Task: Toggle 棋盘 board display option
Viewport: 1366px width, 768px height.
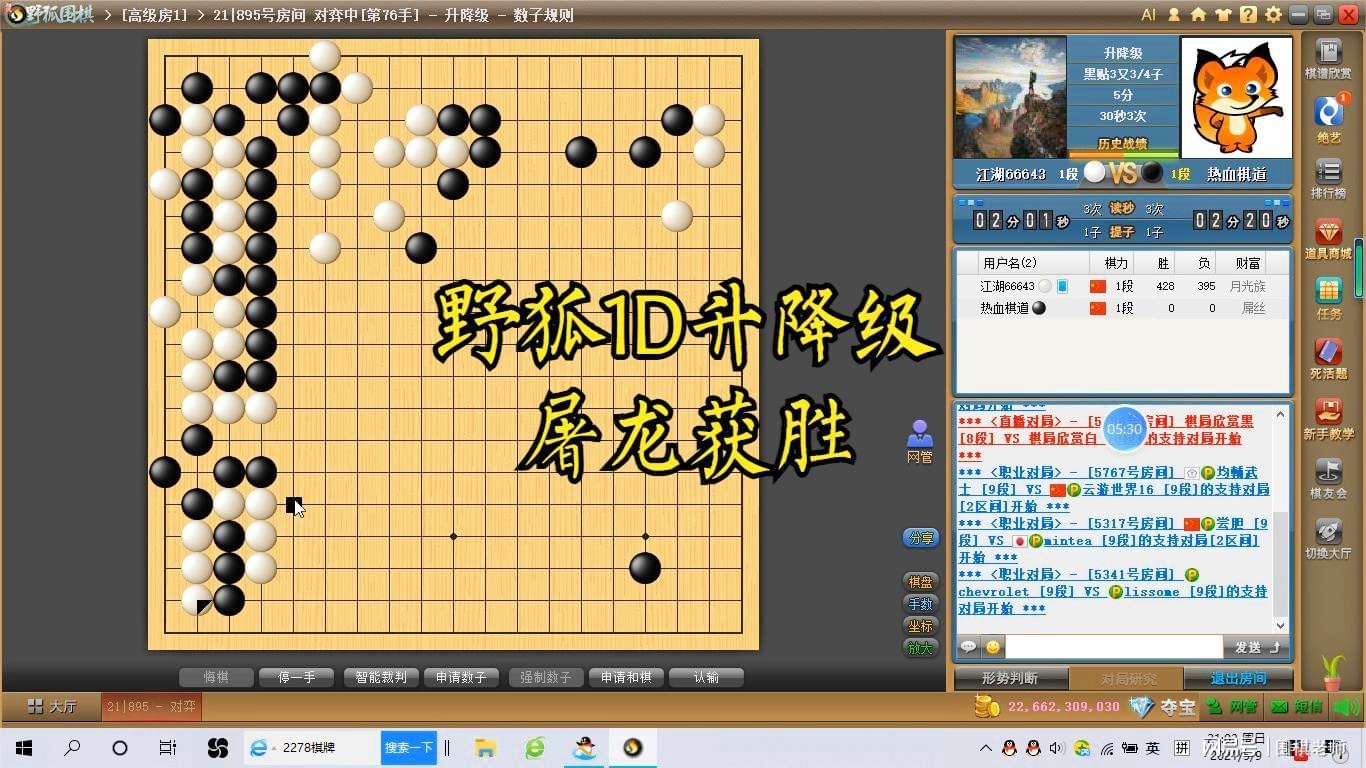Action: click(x=920, y=582)
